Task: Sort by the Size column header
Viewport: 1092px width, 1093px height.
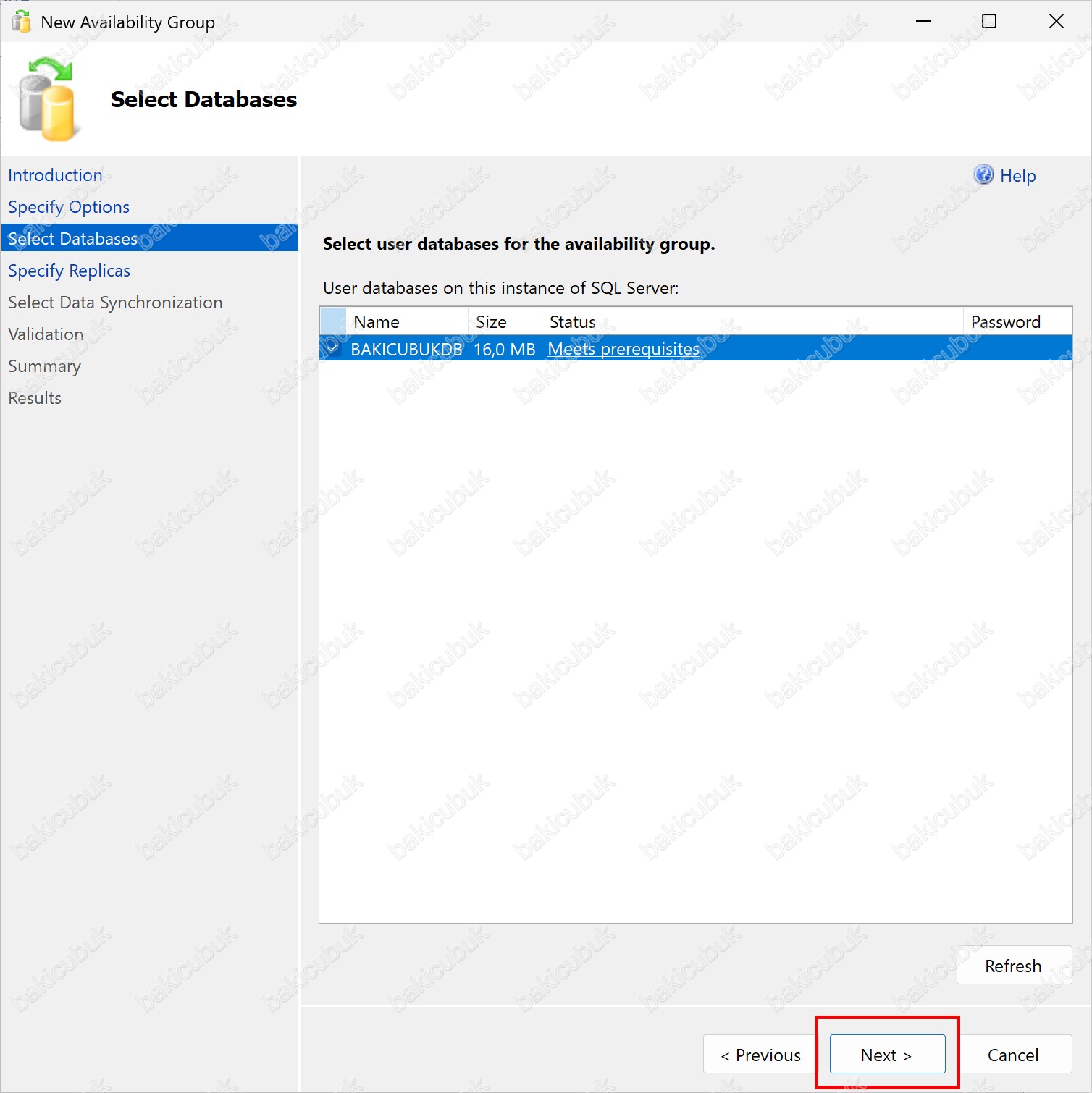Action: click(504, 321)
